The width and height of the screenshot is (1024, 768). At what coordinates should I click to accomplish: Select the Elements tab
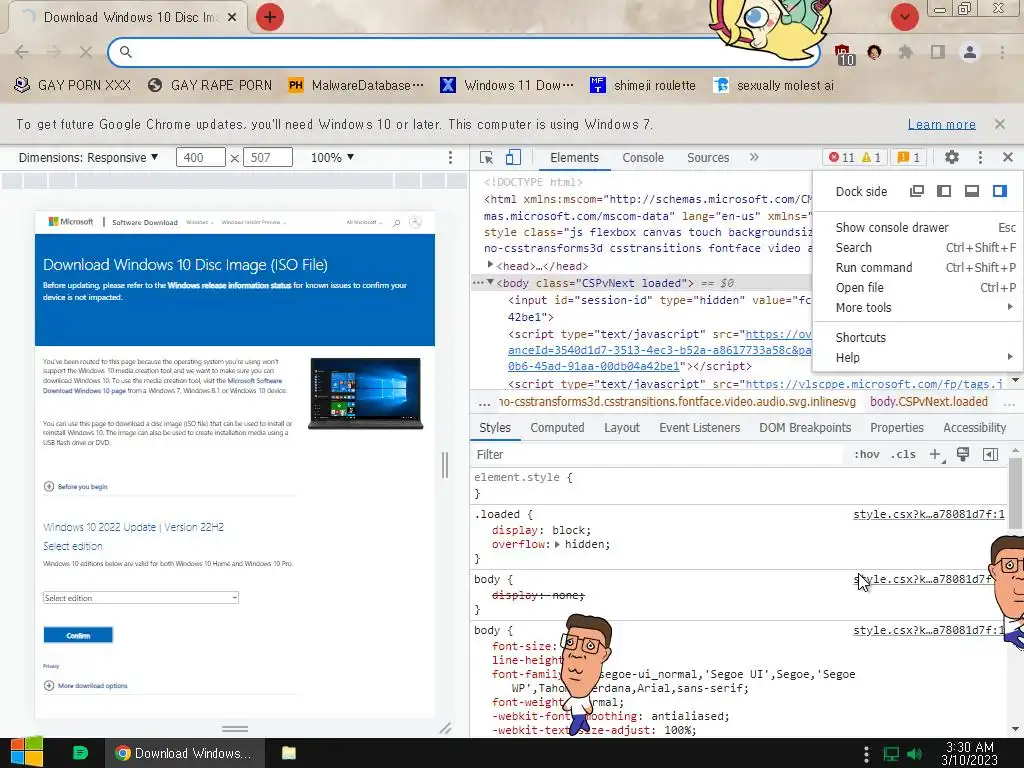[574, 157]
